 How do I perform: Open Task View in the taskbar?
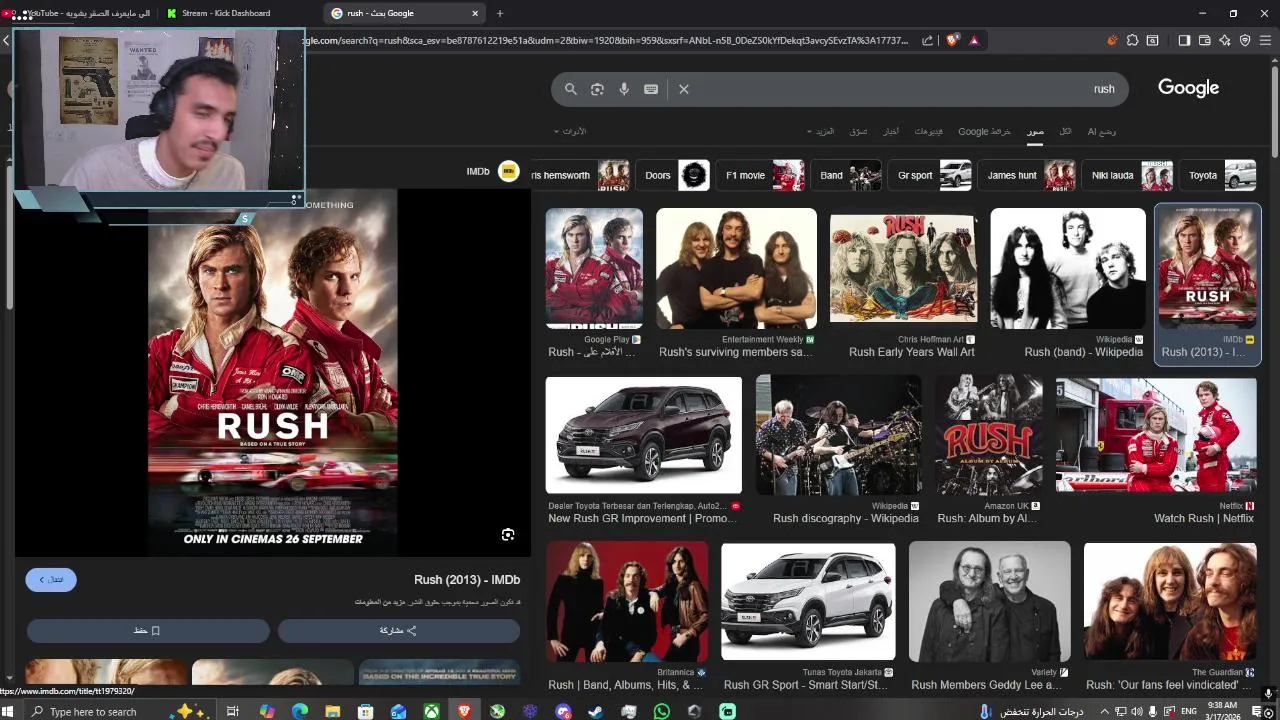tap(232, 712)
